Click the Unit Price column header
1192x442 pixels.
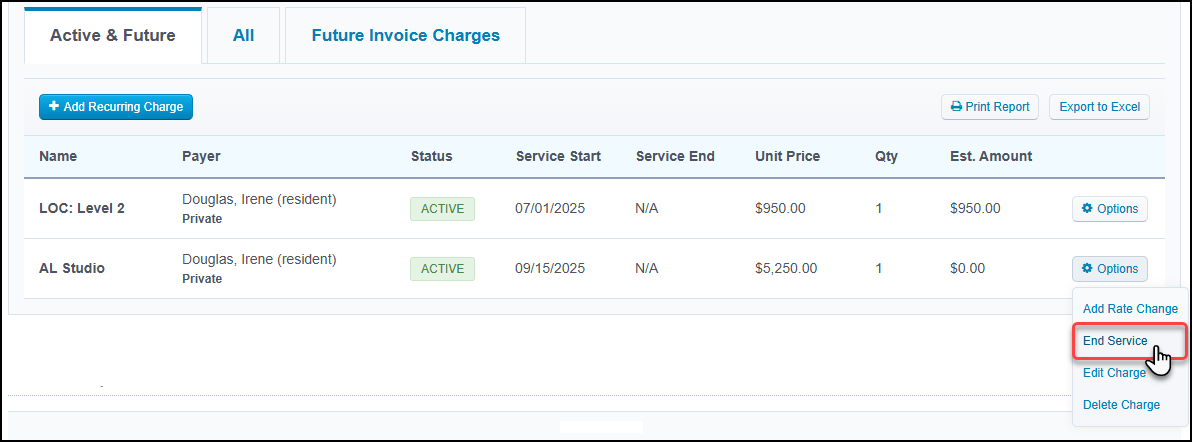(x=788, y=157)
